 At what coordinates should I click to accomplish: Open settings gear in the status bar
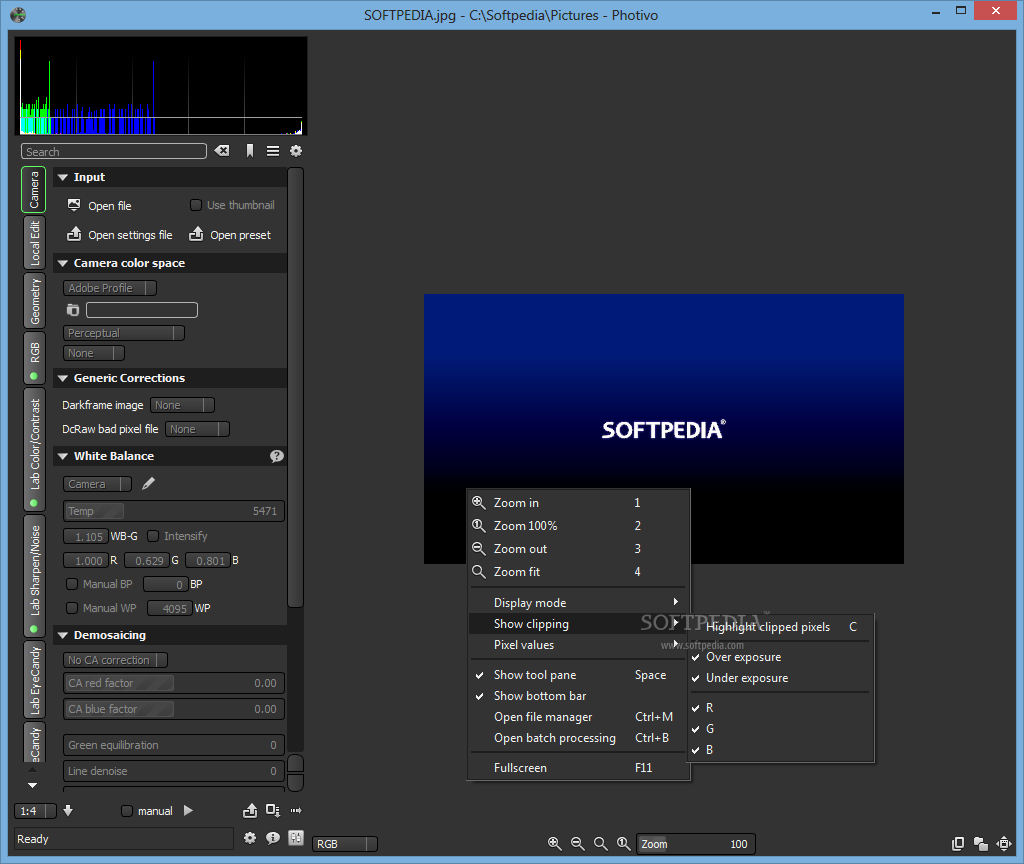point(250,838)
